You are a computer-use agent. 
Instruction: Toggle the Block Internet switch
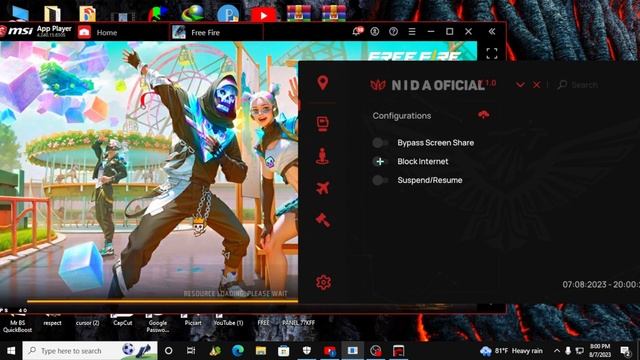point(380,161)
